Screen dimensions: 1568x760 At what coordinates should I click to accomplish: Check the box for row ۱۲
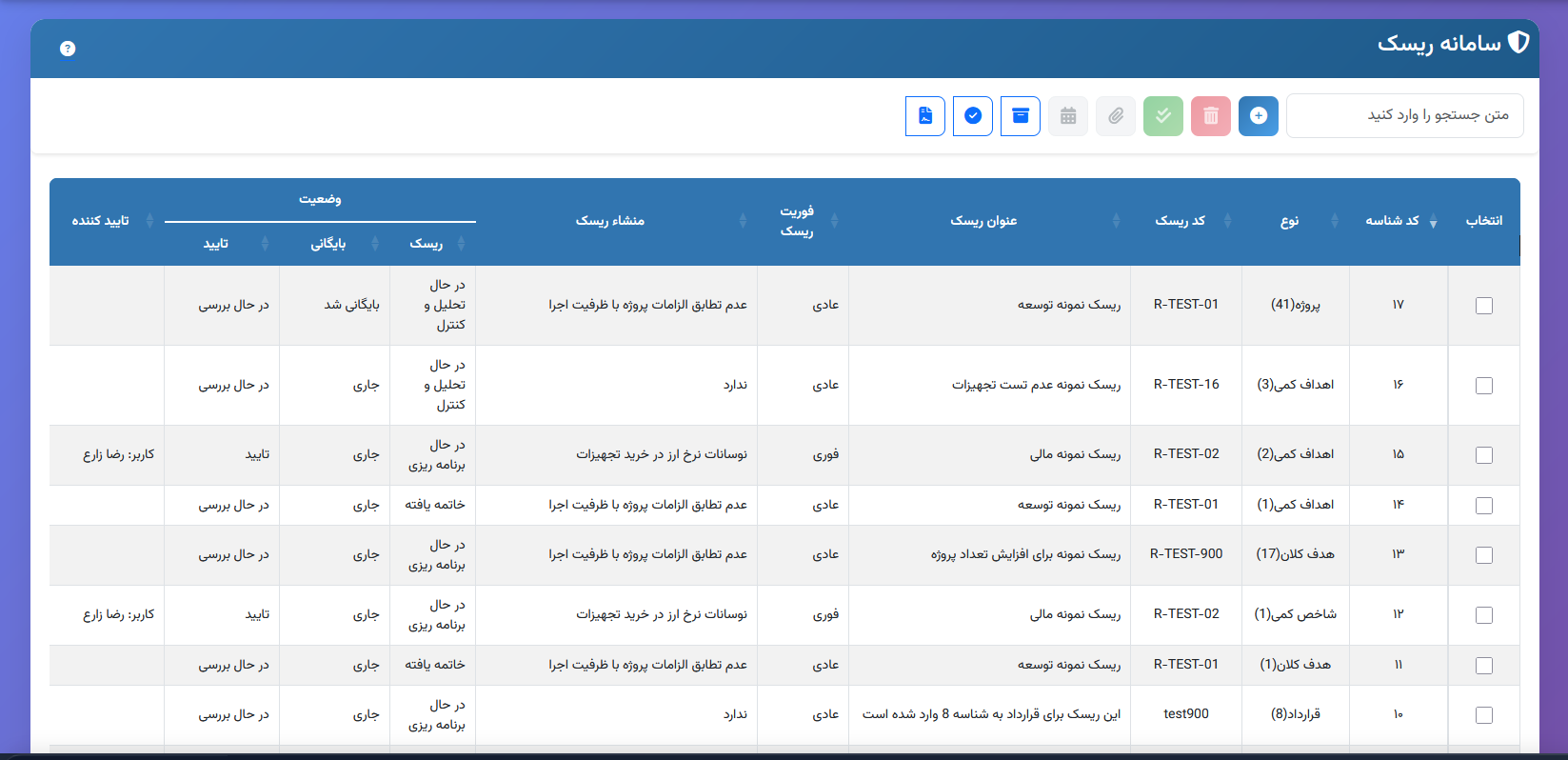click(1484, 615)
